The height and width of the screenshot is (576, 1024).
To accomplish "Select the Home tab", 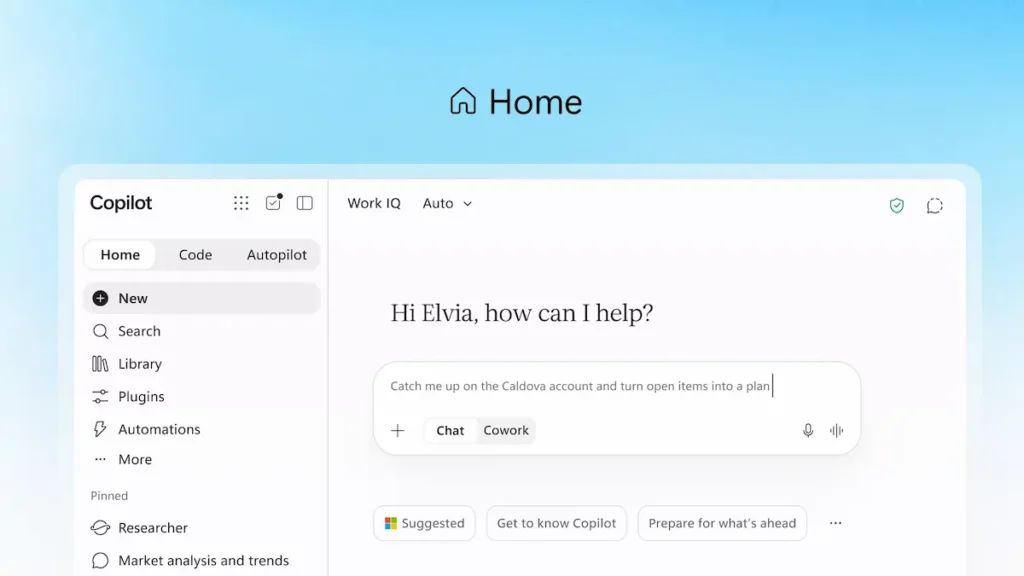I will (120, 255).
